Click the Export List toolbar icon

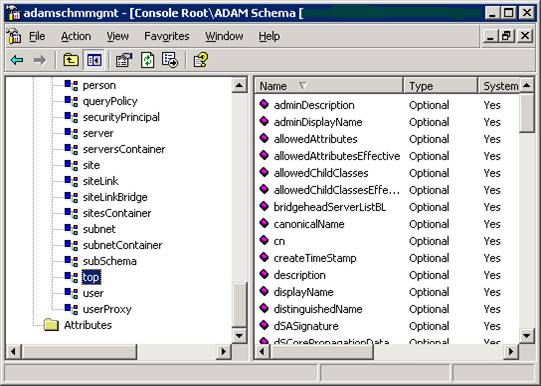point(170,60)
